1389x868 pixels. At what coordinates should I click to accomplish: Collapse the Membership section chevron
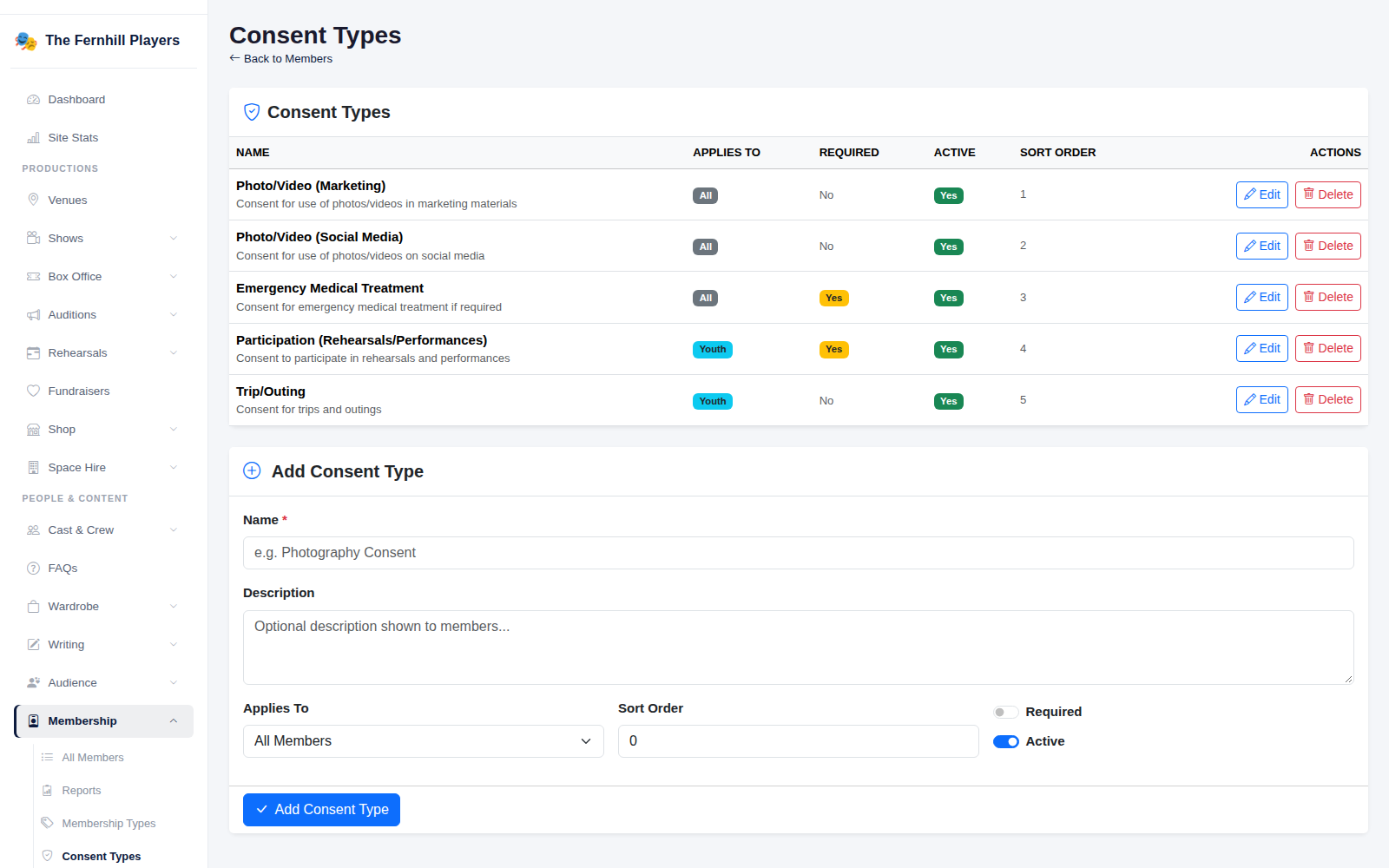[x=174, y=721]
